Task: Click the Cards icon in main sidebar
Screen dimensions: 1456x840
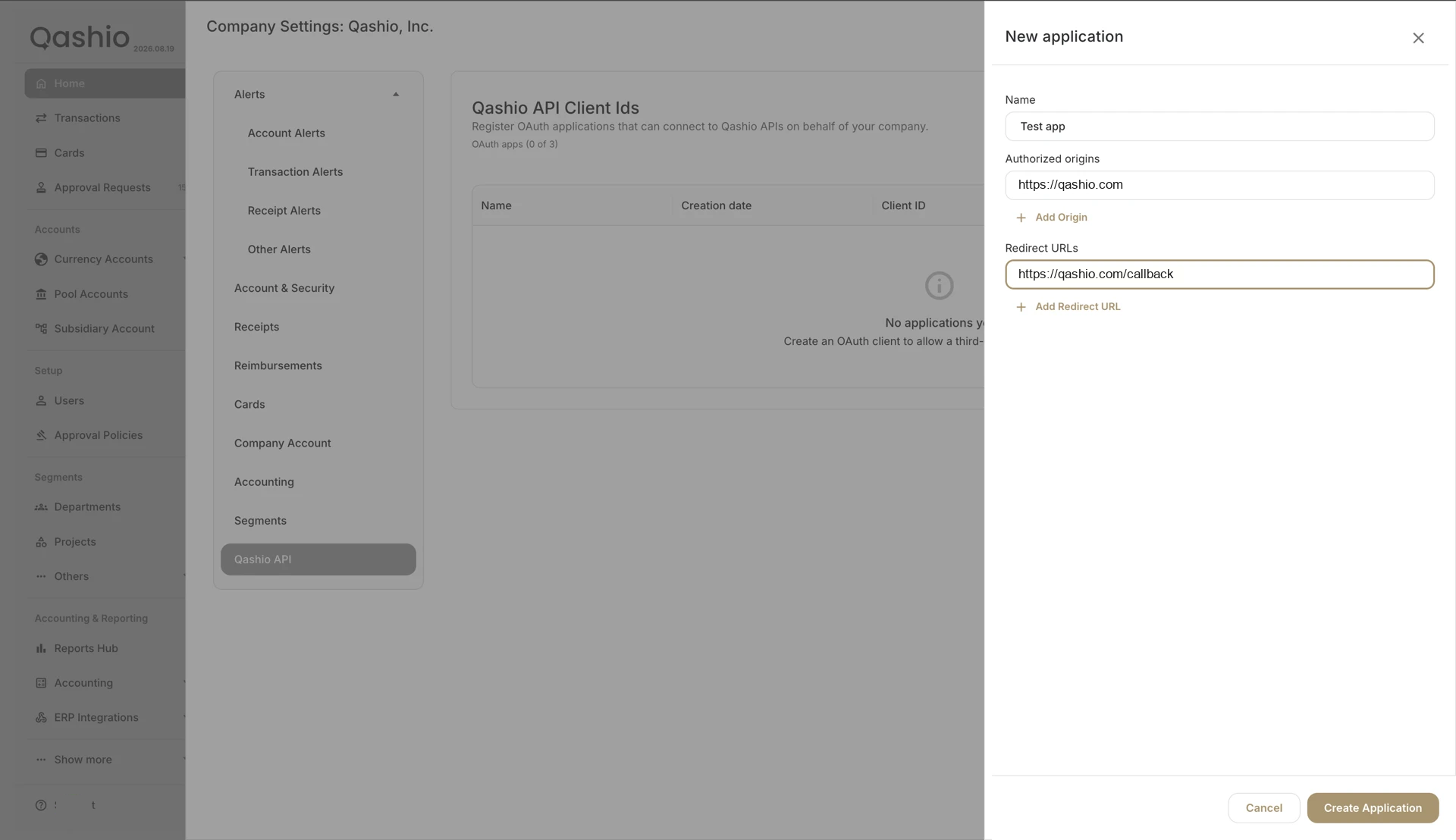Action: click(41, 153)
